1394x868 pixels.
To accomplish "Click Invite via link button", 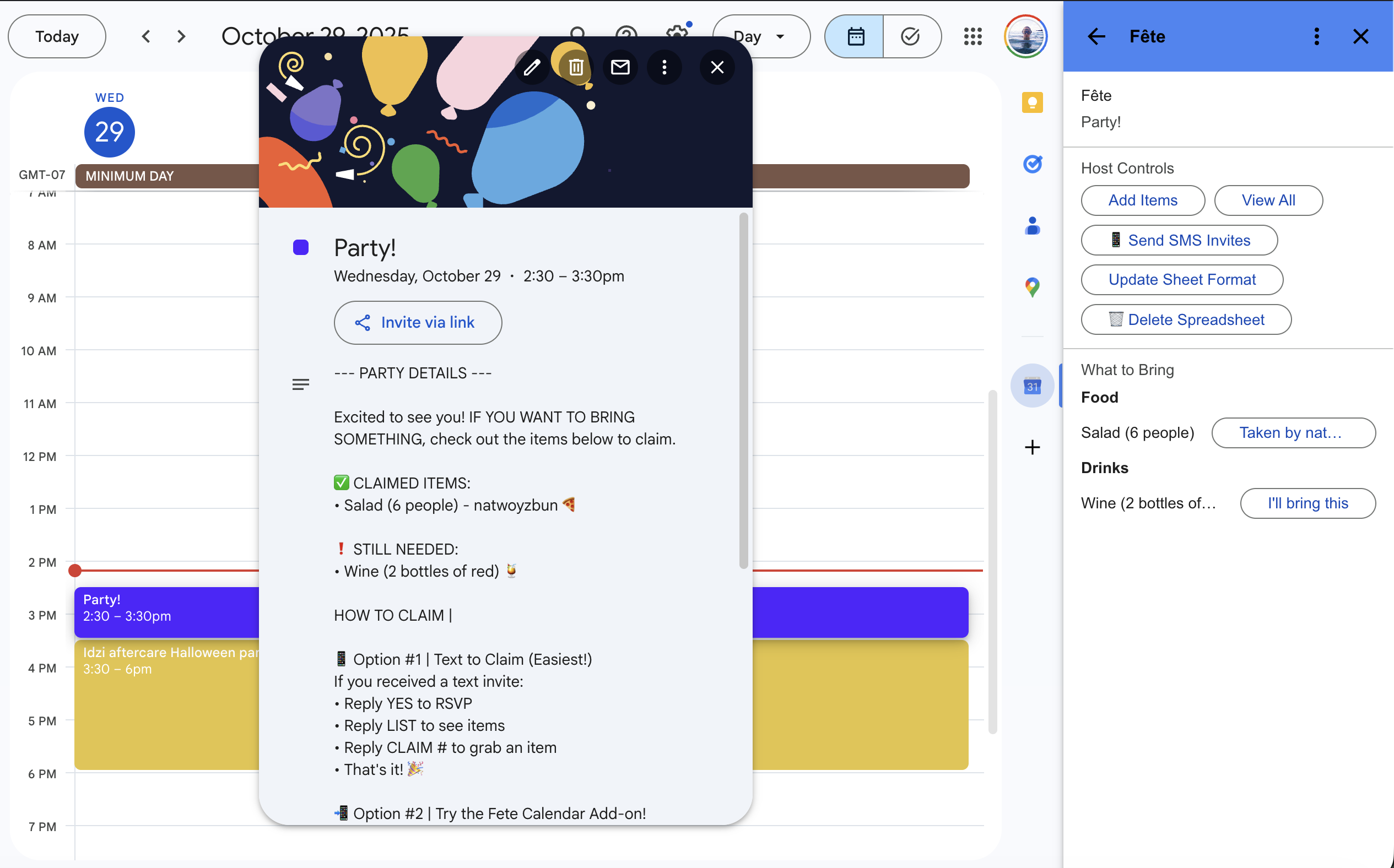I will pyautogui.click(x=418, y=323).
